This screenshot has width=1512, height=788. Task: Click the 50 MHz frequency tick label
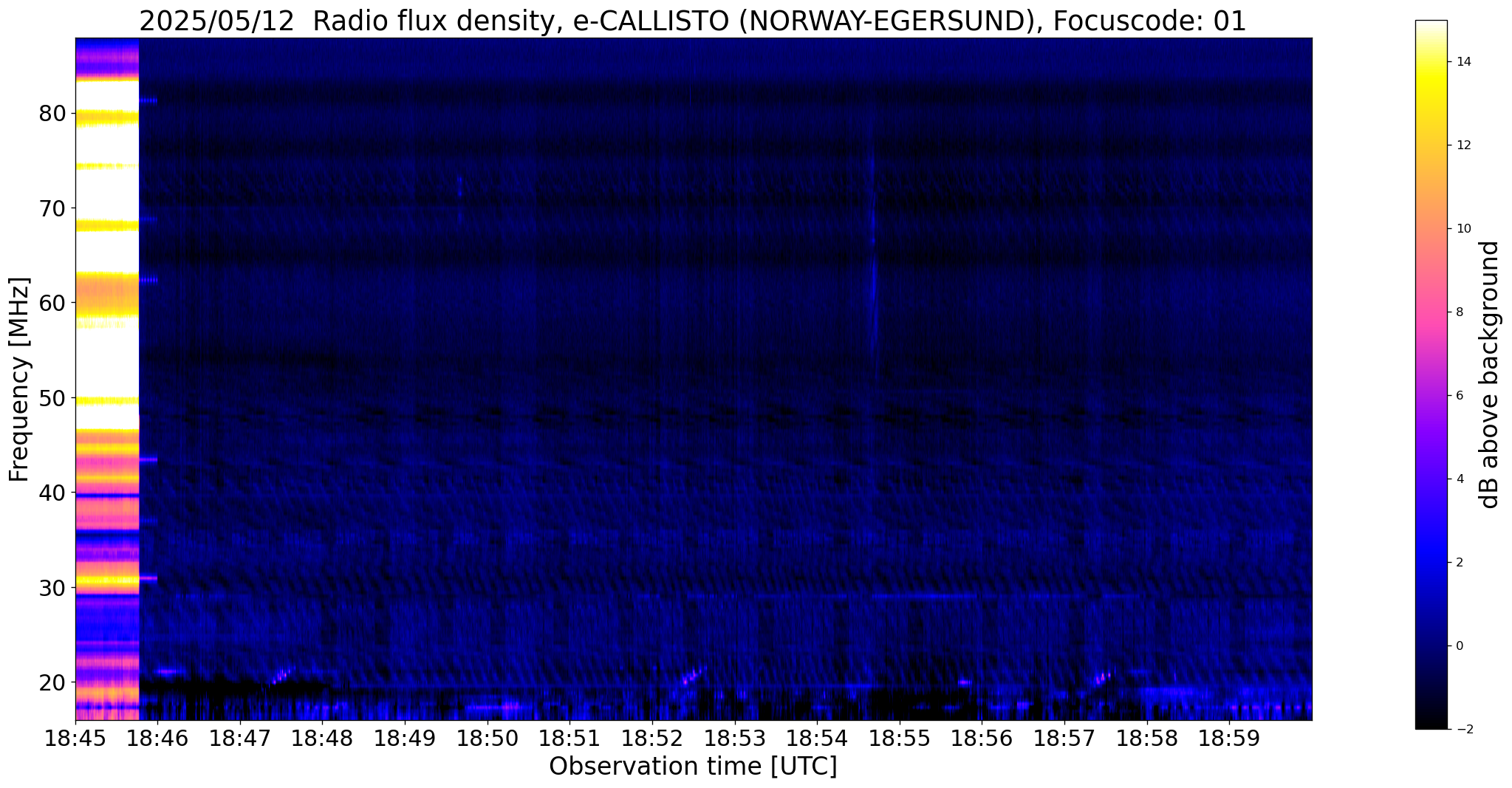[54, 397]
